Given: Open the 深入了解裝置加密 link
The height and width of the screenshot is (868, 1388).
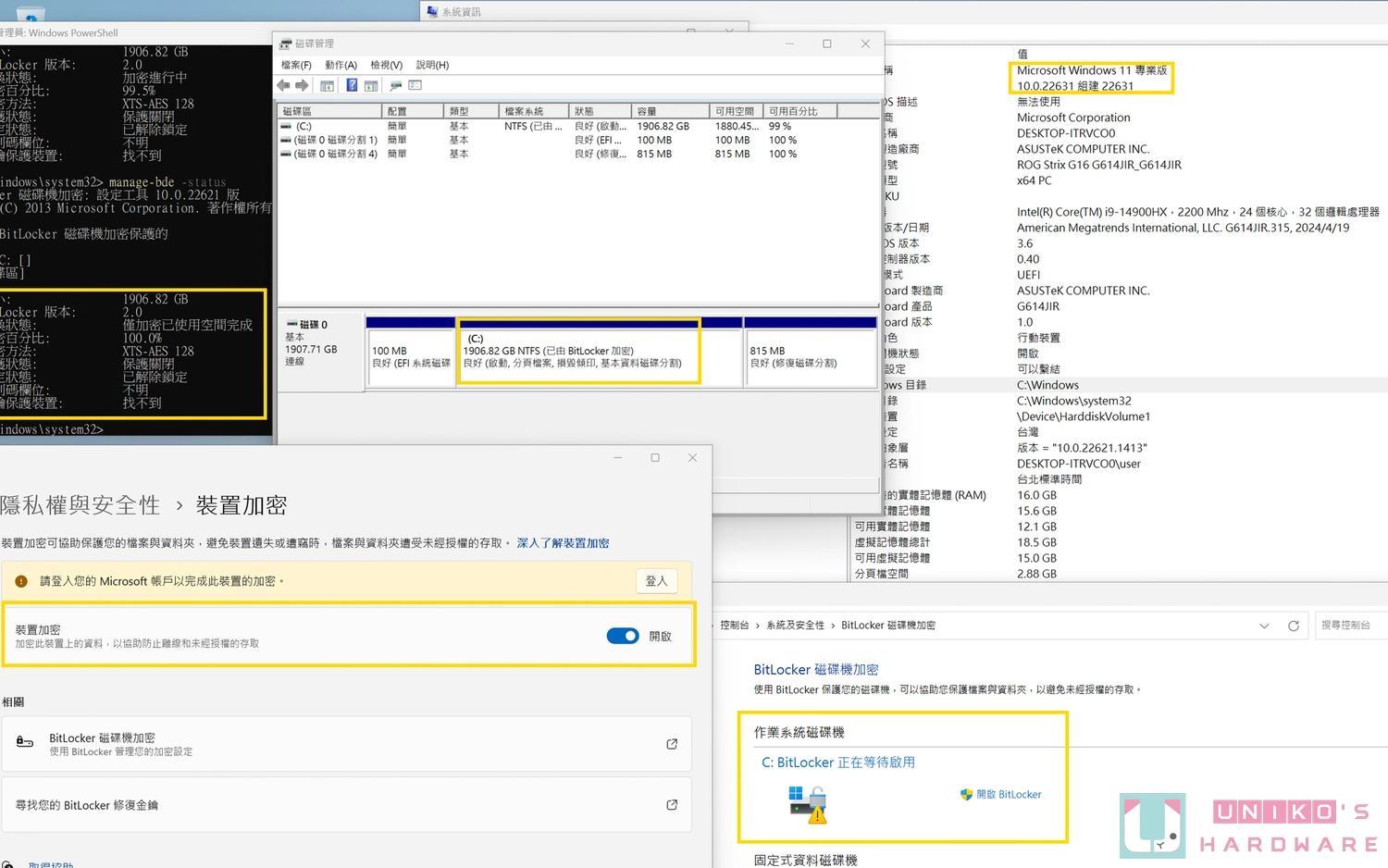Looking at the screenshot, I should [x=563, y=543].
